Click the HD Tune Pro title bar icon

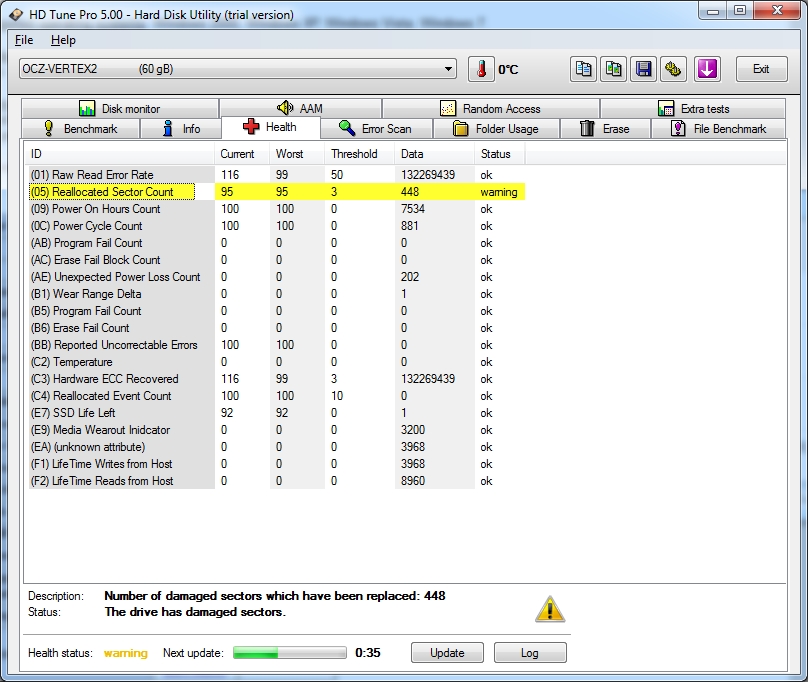point(15,14)
